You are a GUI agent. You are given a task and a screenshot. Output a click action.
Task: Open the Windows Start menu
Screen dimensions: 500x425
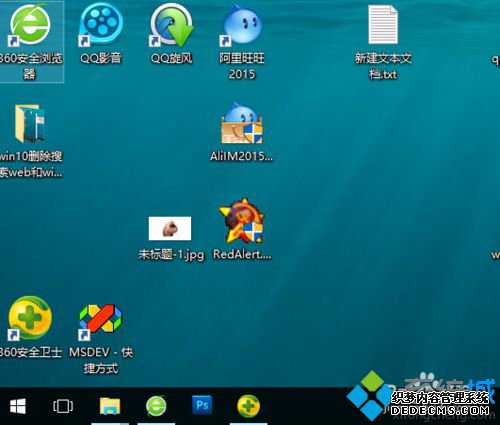coord(18,406)
